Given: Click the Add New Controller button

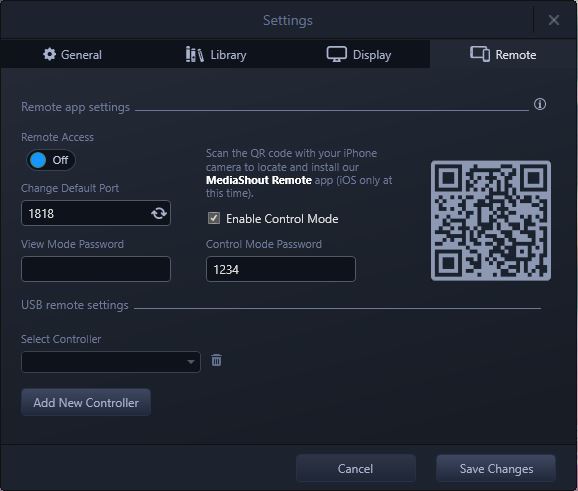Looking at the screenshot, I should point(86,402).
